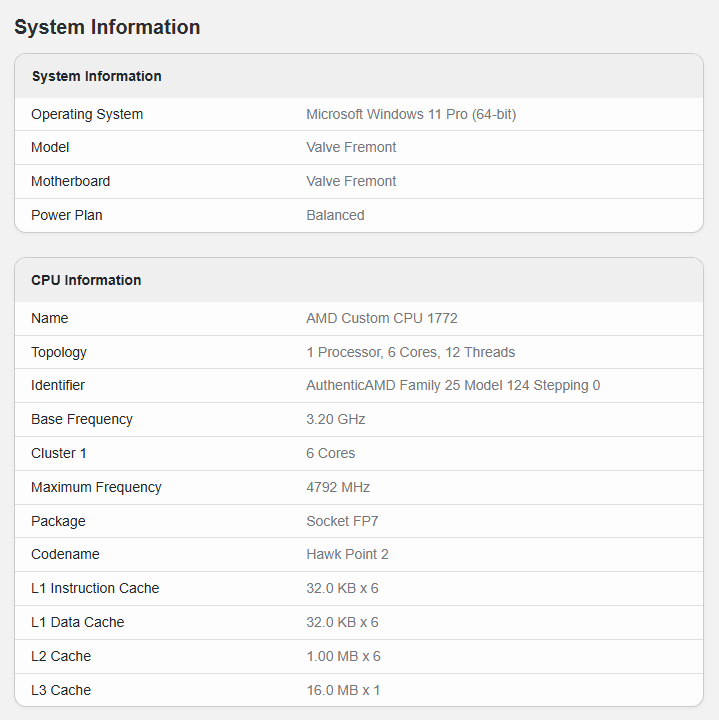The width and height of the screenshot is (719, 720).
Task: Click Valve Fremont in the Motherboard row
Action: 351,181
